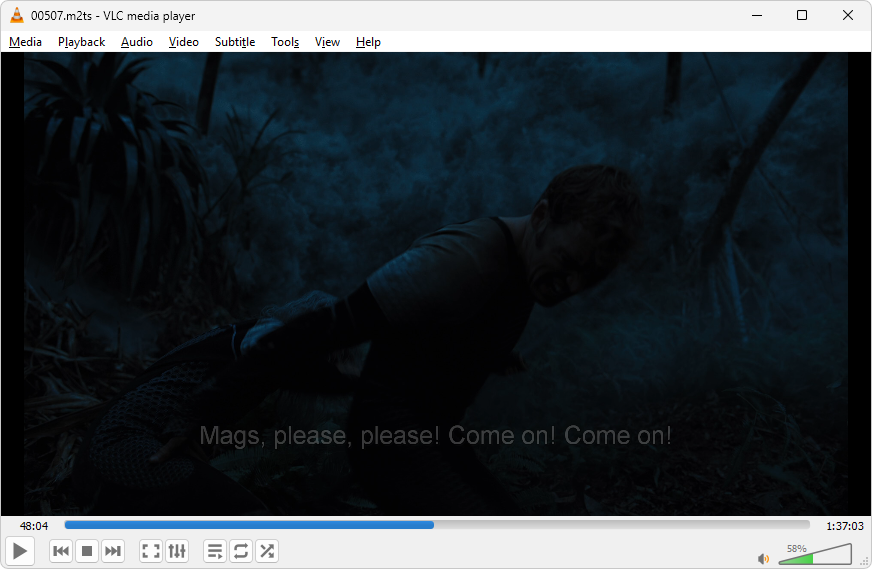Viewport: 872px width, 569px height.
Task: Open the Media menu
Action: point(26,42)
